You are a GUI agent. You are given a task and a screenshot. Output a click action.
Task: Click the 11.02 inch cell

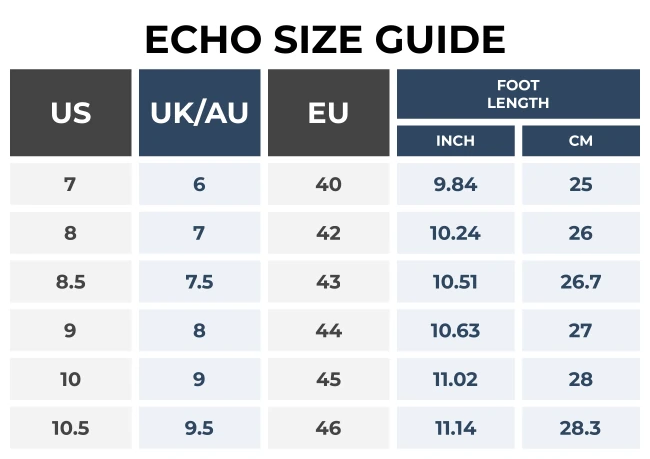(456, 380)
